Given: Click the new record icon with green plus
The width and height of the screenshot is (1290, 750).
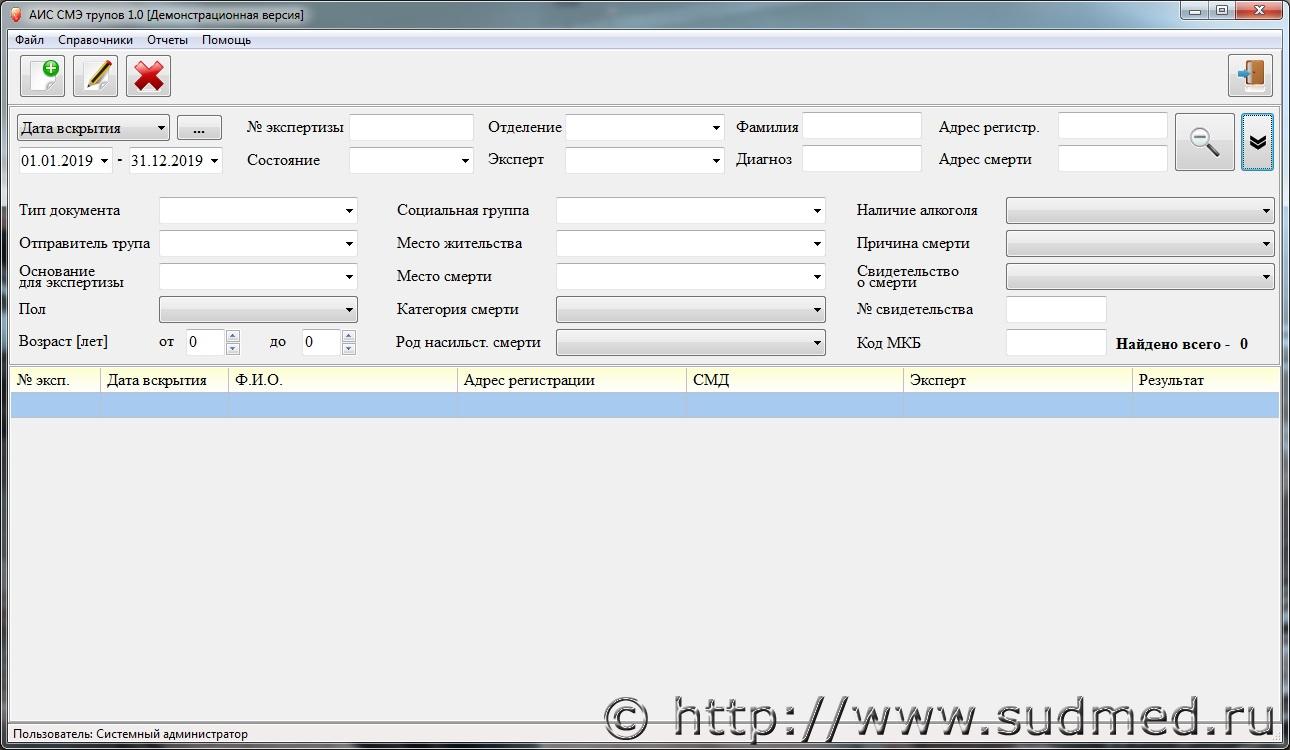Looking at the screenshot, I should [x=42, y=76].
